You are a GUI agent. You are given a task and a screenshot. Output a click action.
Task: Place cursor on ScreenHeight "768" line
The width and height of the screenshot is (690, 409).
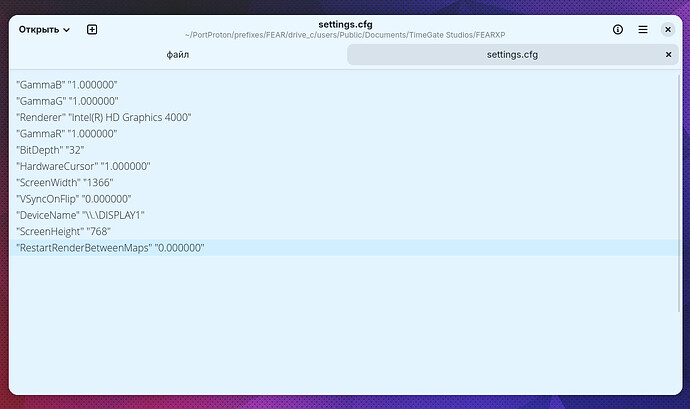click(x=63, y=231)
